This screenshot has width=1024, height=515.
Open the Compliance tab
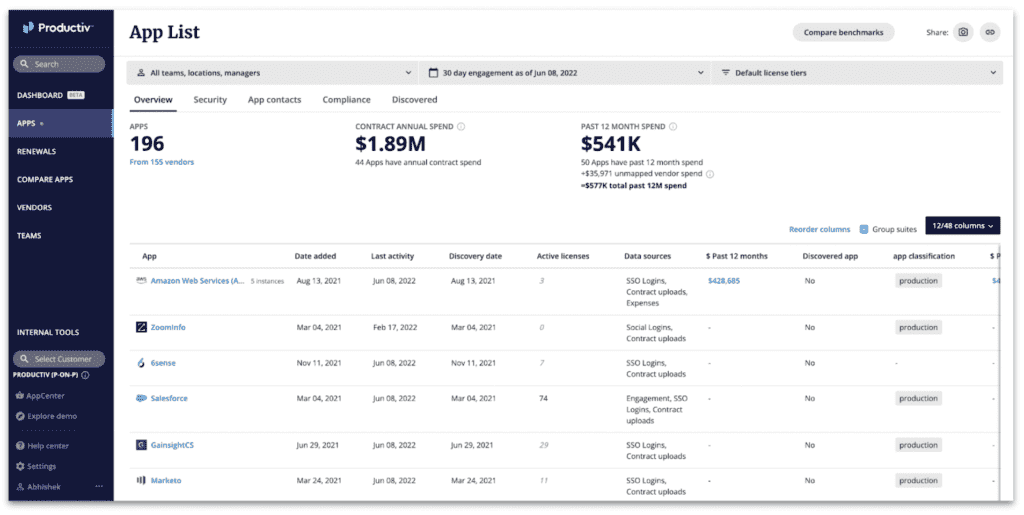point(346,100)
